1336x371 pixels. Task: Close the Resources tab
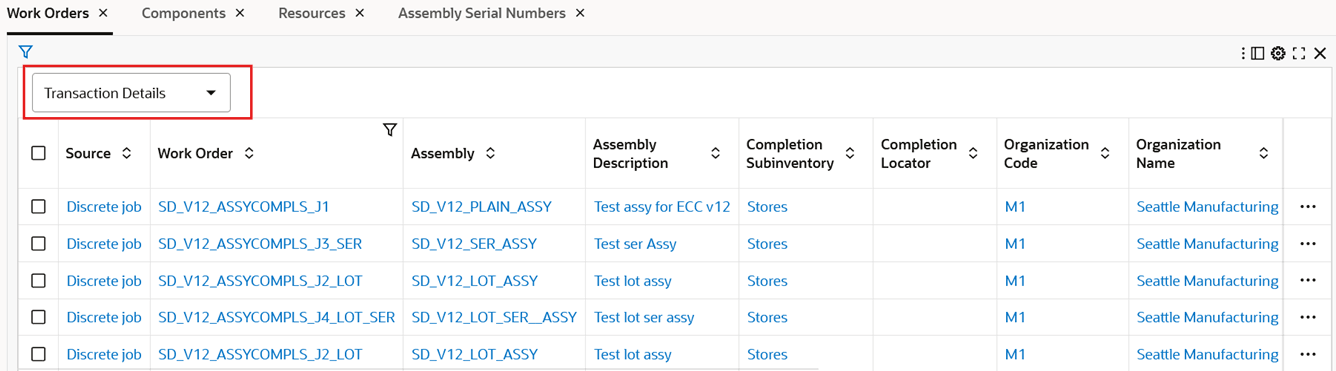coord(360,13)
